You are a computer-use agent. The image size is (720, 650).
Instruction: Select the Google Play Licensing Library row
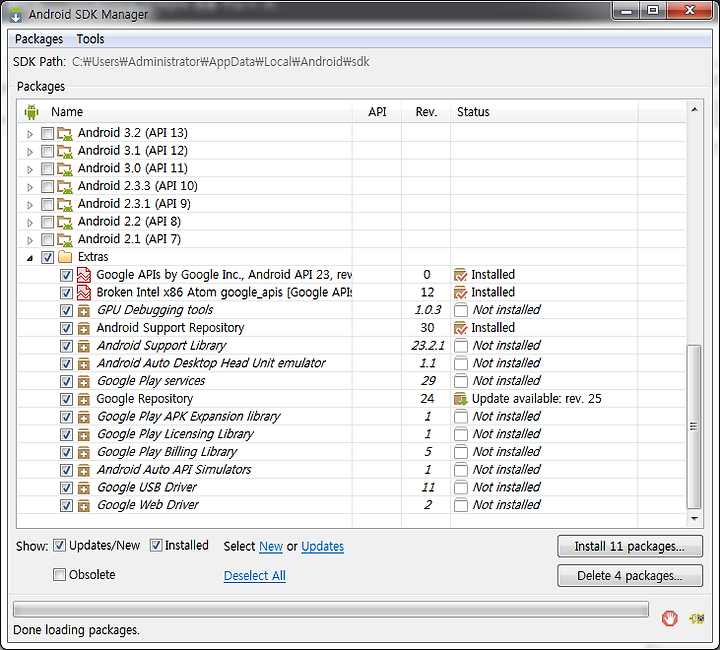tap(351, 434)
